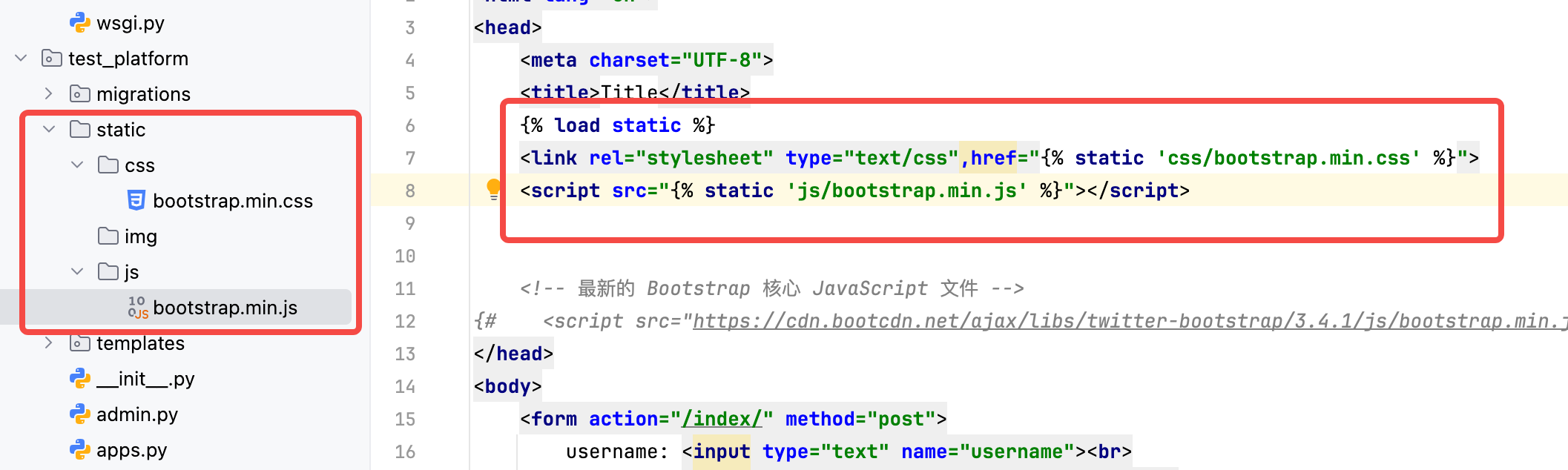Select templates folder name

[140, 343]
